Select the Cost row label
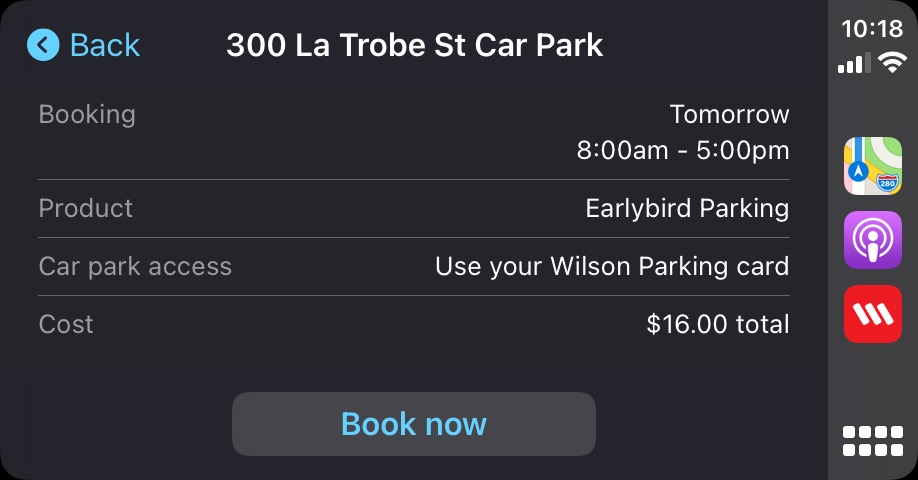This screenshot has width=918, height=480. tap(66, 324)
